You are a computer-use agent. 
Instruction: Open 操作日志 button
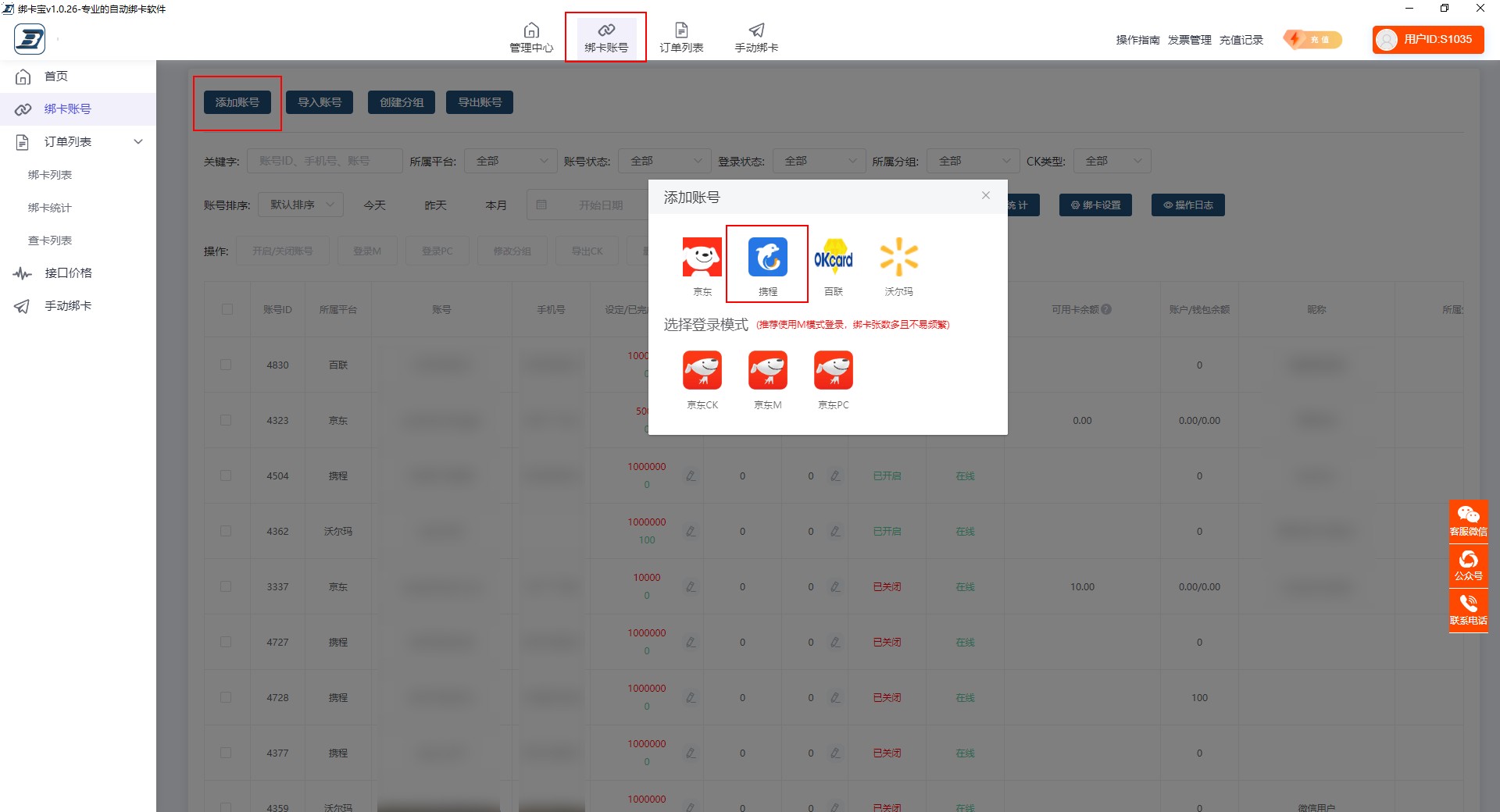click(1188, 205)
